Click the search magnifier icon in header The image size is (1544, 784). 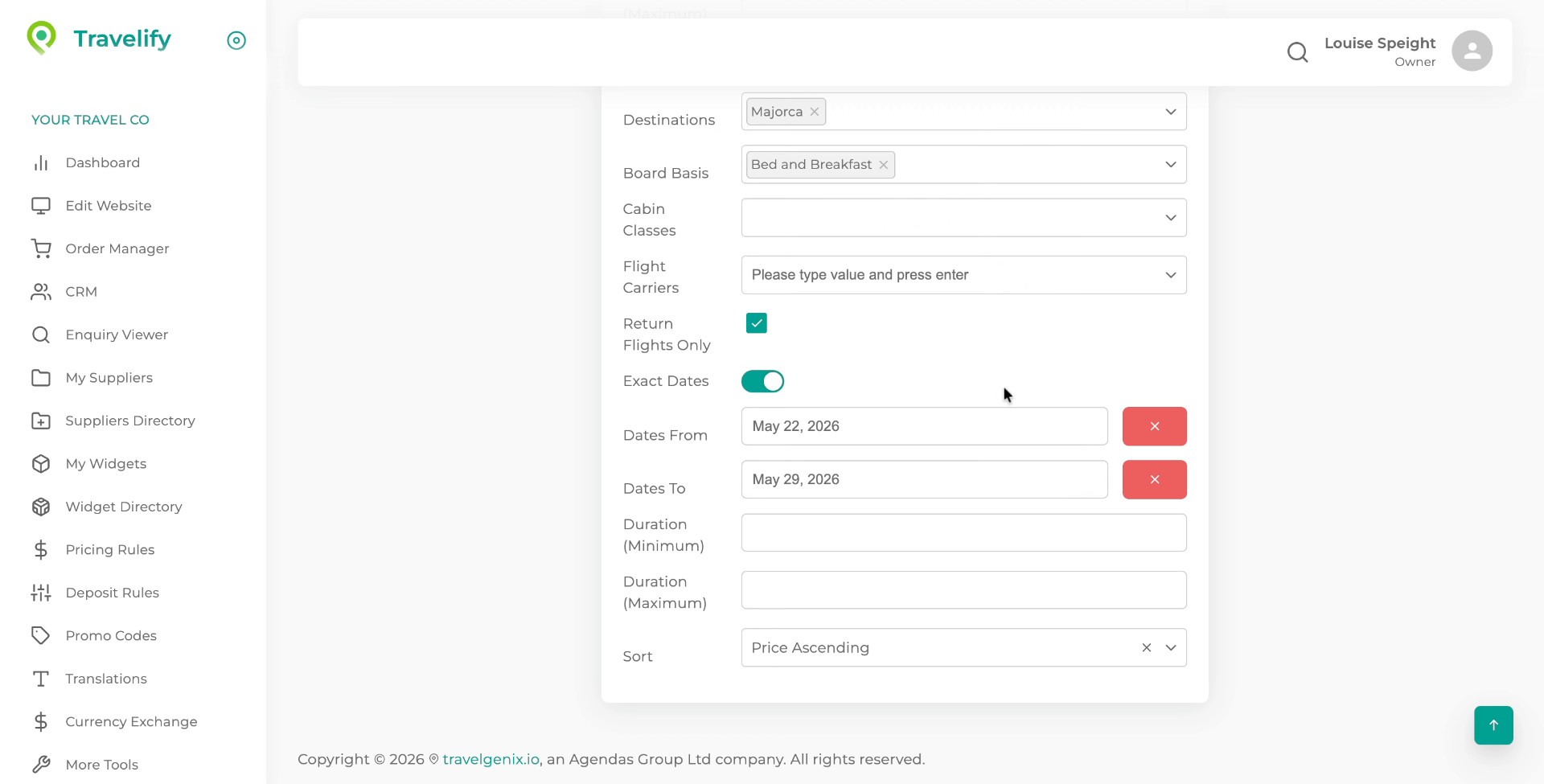1297,52
